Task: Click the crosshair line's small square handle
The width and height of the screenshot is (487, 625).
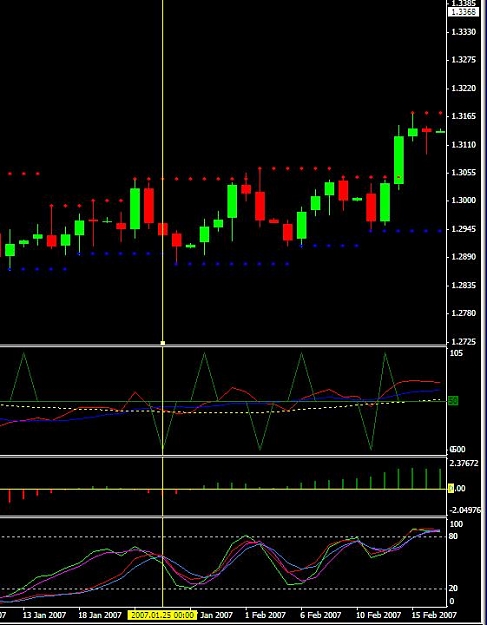Action: coord(163,343)
